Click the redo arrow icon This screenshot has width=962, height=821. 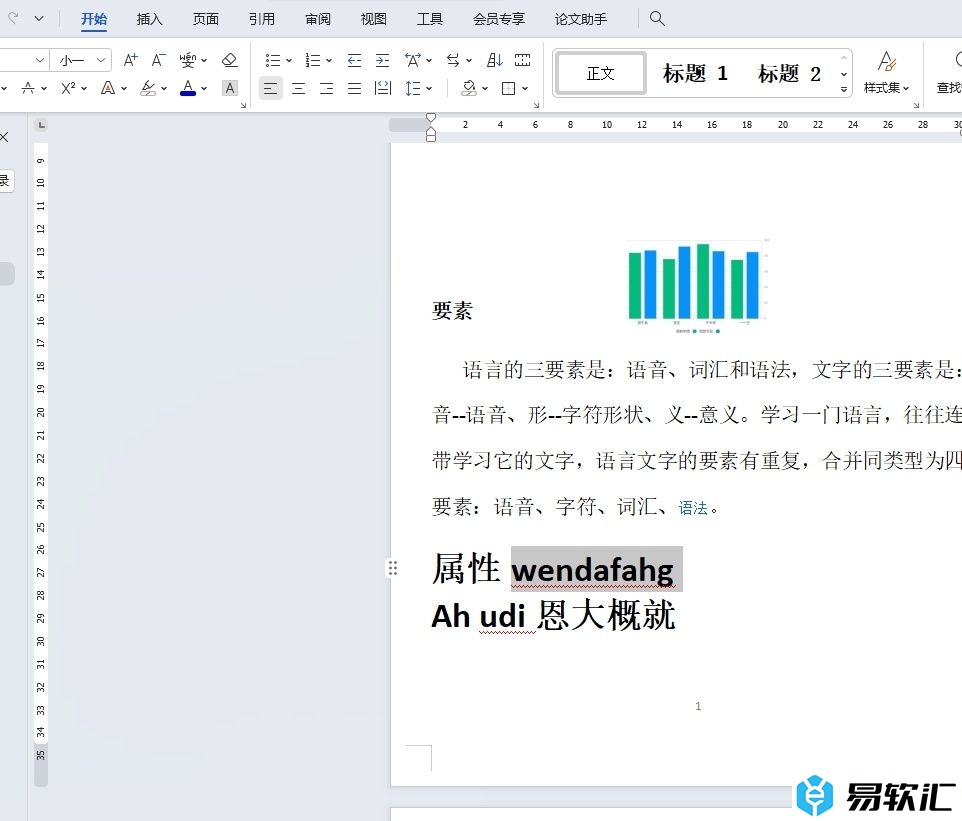[13, 18]
